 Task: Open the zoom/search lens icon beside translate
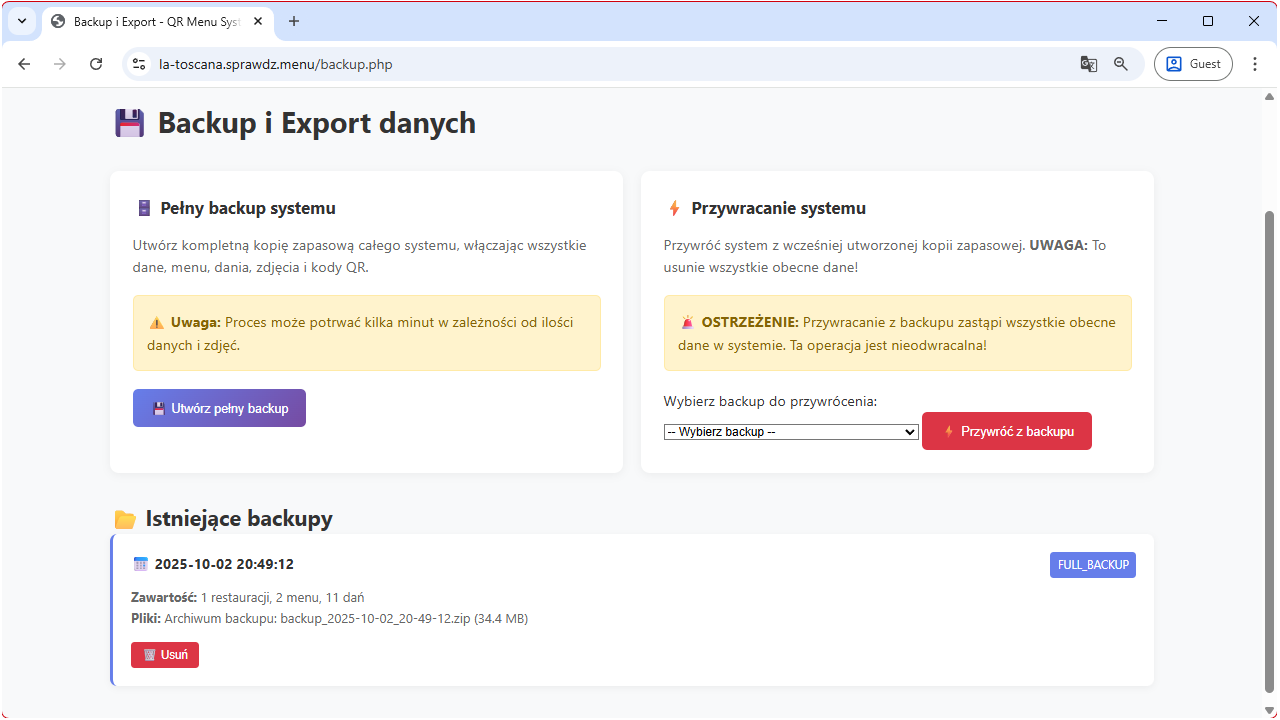pos(1120,63)
